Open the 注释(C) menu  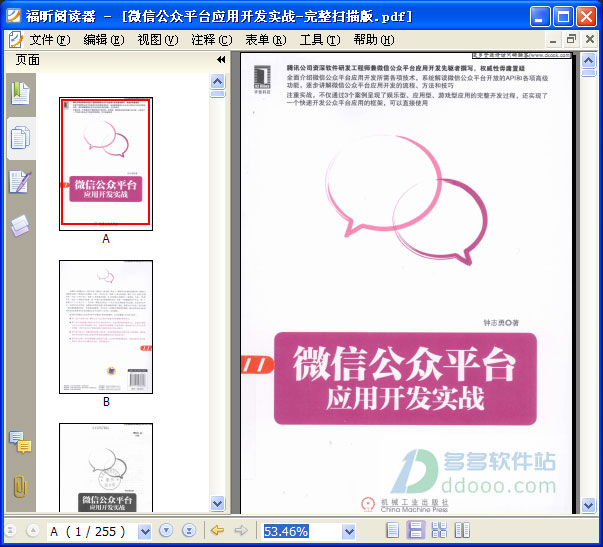click(x=212, y=40)
